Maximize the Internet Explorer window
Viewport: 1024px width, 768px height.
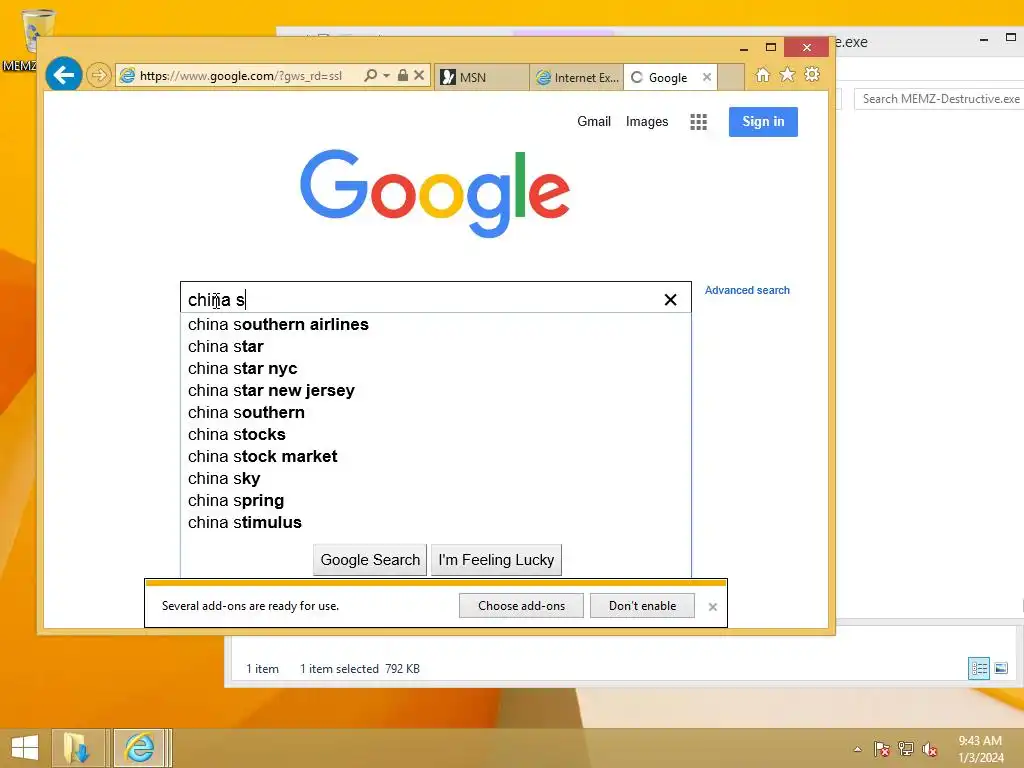(x=771, y=48)
